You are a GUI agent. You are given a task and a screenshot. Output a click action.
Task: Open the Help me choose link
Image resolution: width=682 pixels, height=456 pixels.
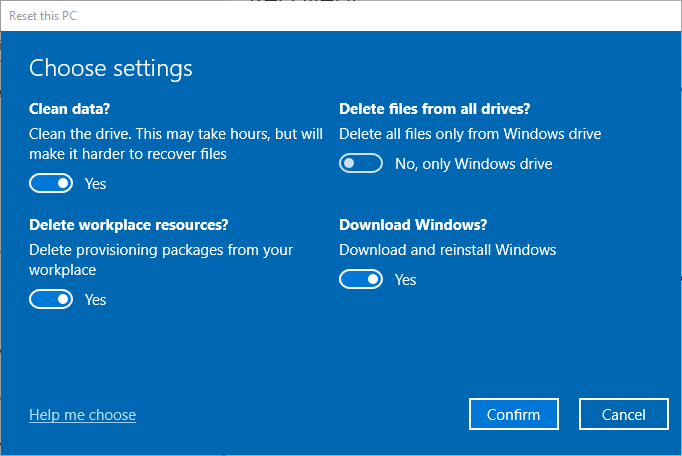tap(82, 415)
